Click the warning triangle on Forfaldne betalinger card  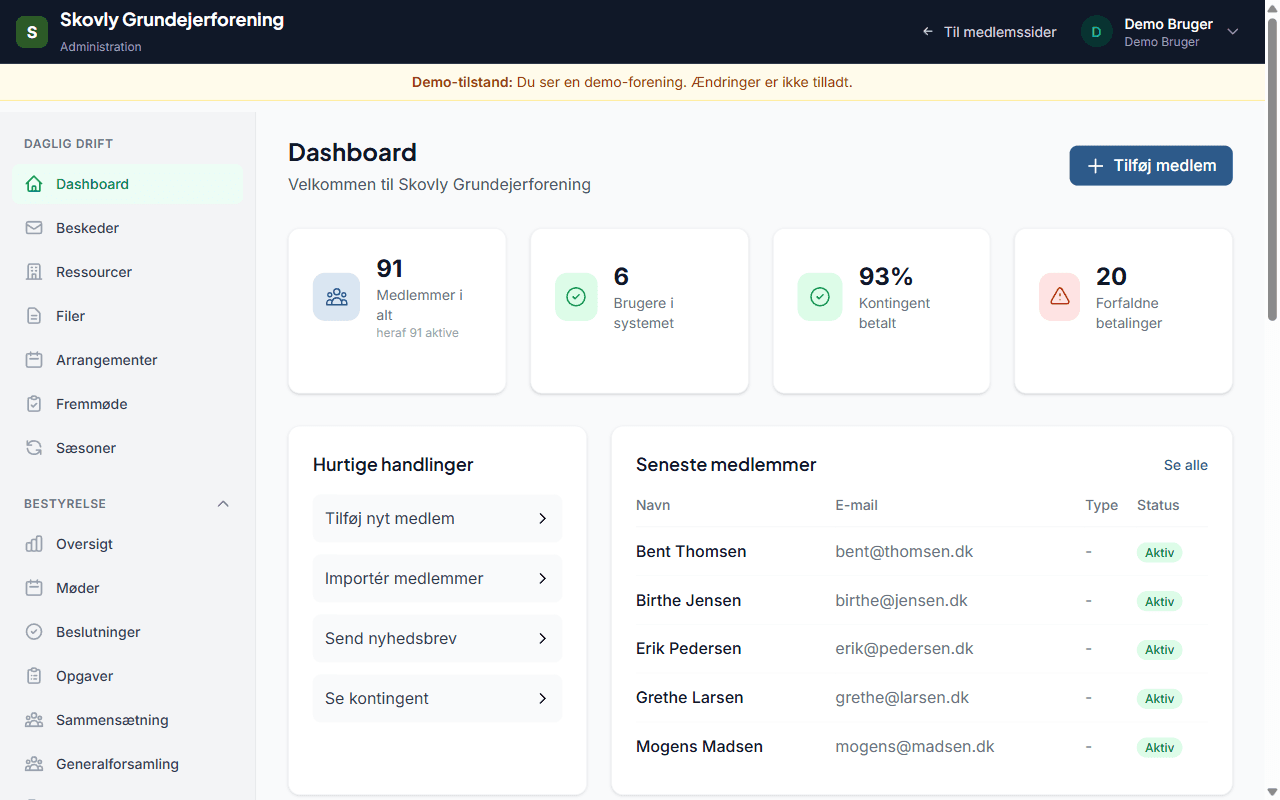1060,297
